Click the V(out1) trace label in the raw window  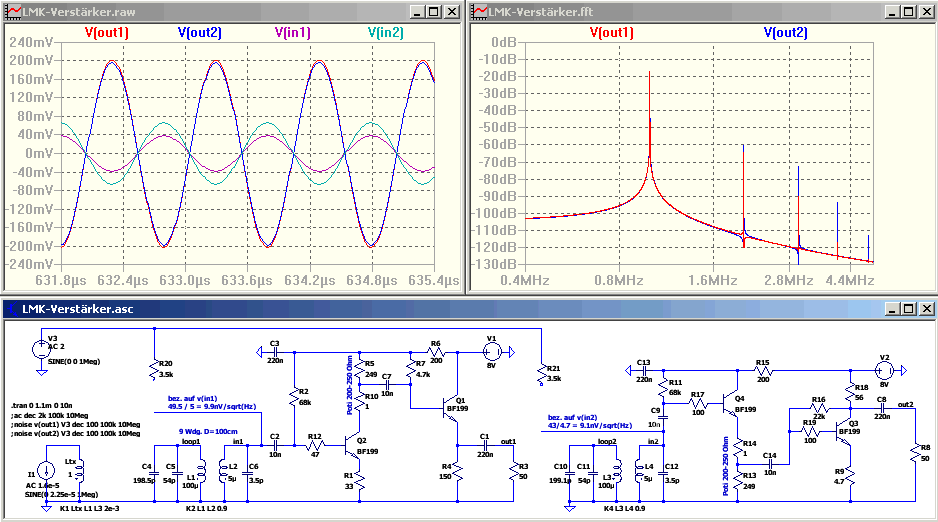(x=106, y=32)
